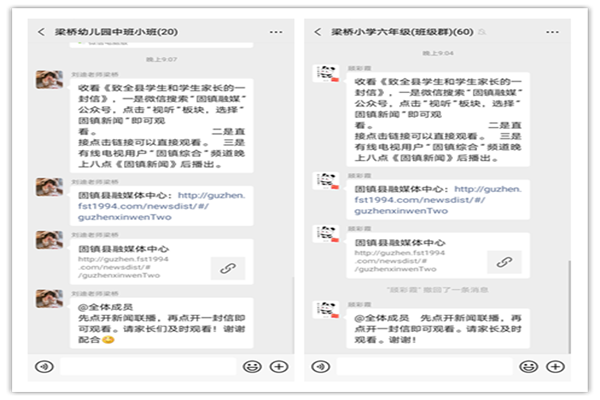Screen dimensions: 600x400
Task: Focus message input box in 梁桥小学六年级 chat
Action: click(x=425, y=366)
